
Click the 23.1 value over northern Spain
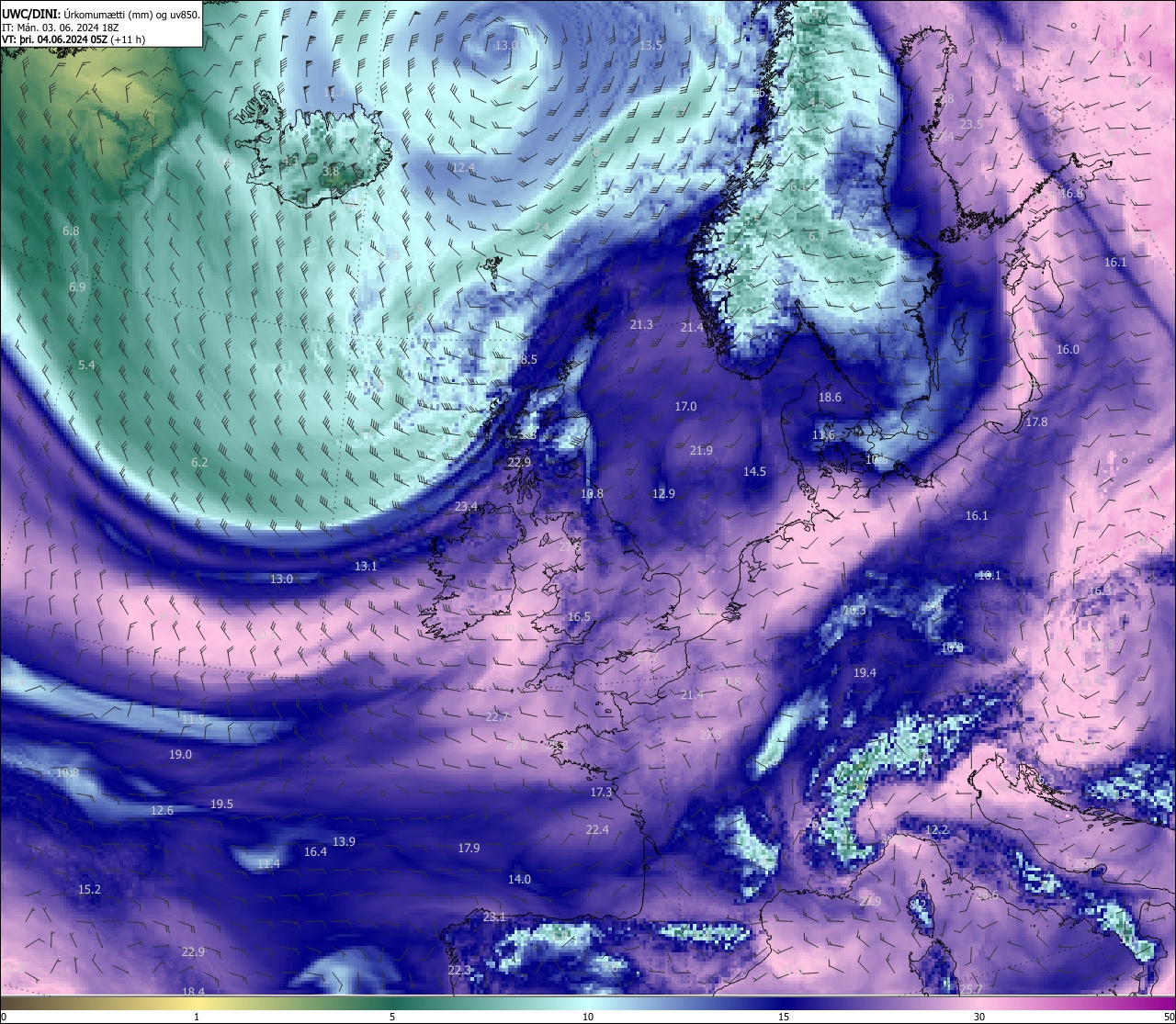(x=494, y=917)
